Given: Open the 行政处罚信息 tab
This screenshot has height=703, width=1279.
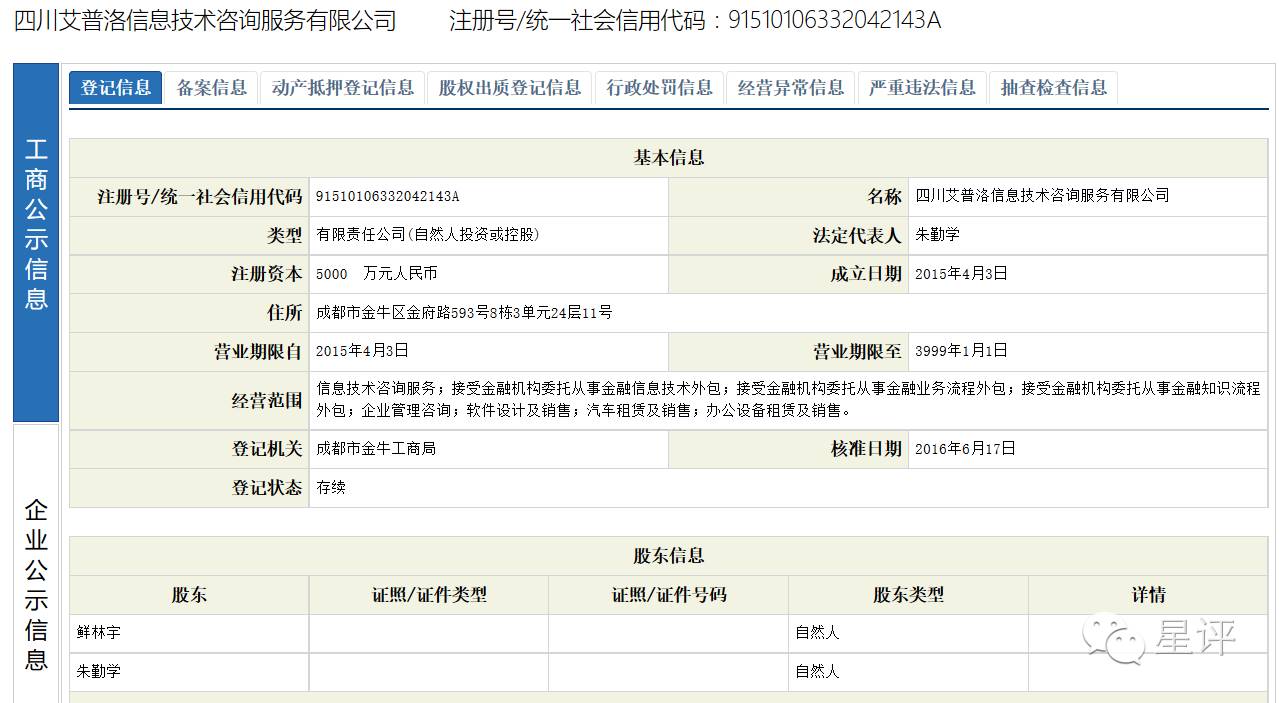Looking at the screenshot, I should point(660,87).
